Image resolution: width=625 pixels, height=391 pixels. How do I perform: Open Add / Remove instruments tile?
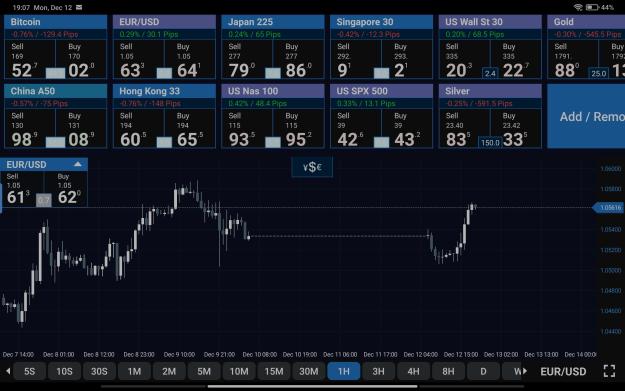586,116
